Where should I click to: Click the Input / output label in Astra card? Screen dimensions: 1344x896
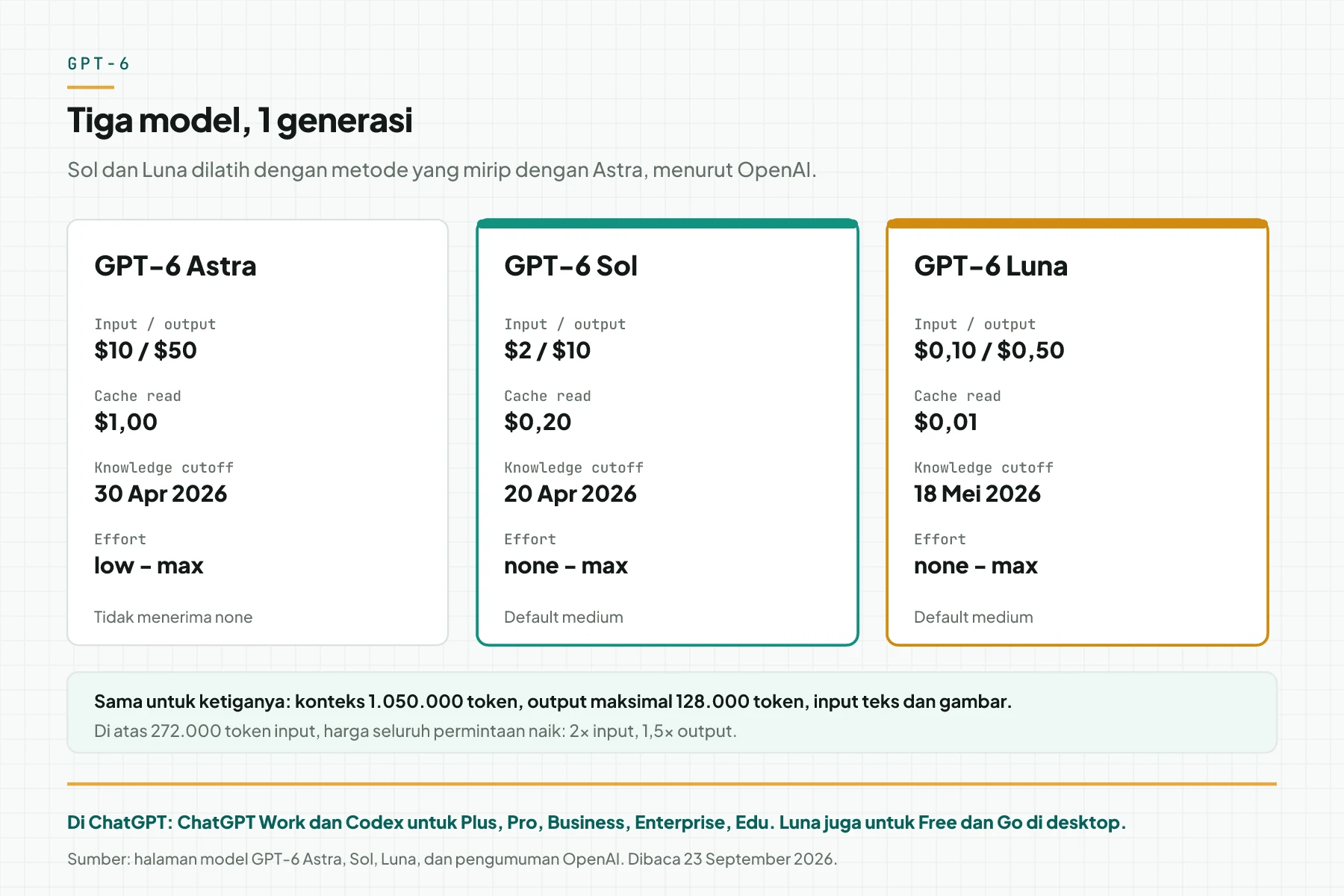(x=155, y=324)
